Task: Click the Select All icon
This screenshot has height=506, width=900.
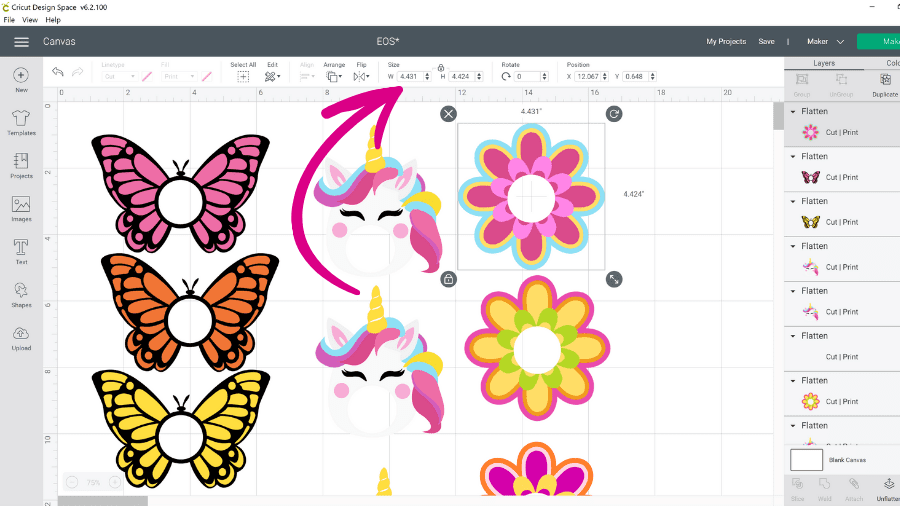Action: click(x=243, y=77)
